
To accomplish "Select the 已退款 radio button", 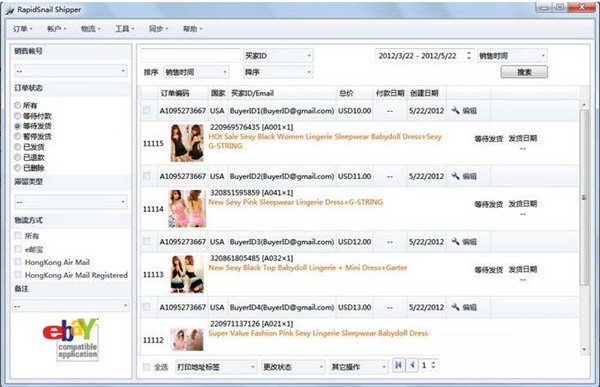I will [x=18, y=157].
